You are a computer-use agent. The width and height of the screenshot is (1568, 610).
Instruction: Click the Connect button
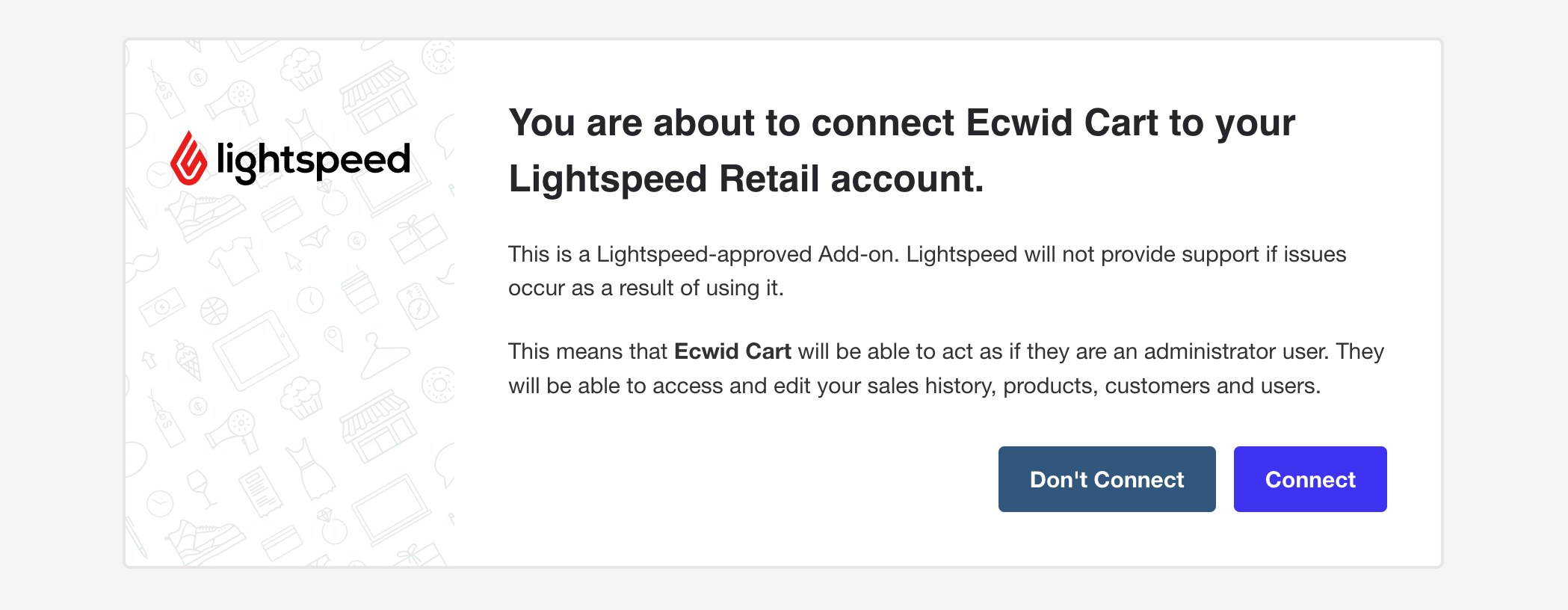click(1309, 479)
